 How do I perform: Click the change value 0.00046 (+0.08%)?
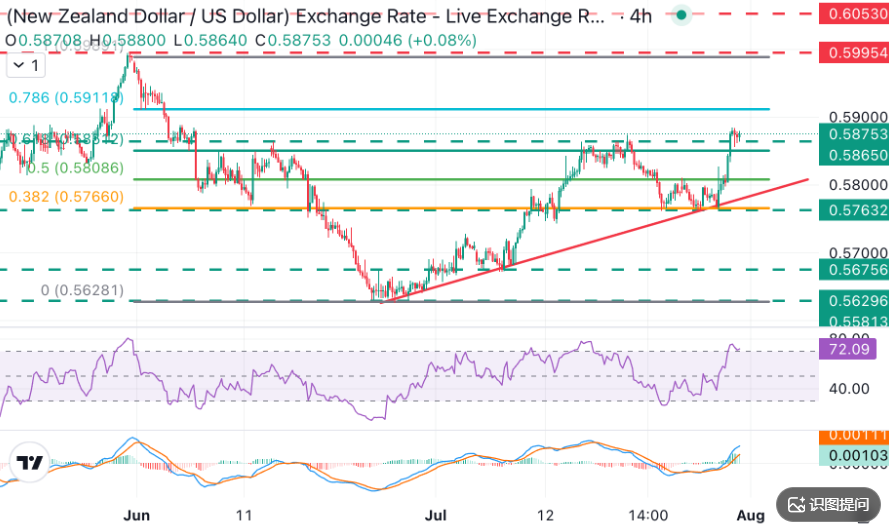[408, 41]
